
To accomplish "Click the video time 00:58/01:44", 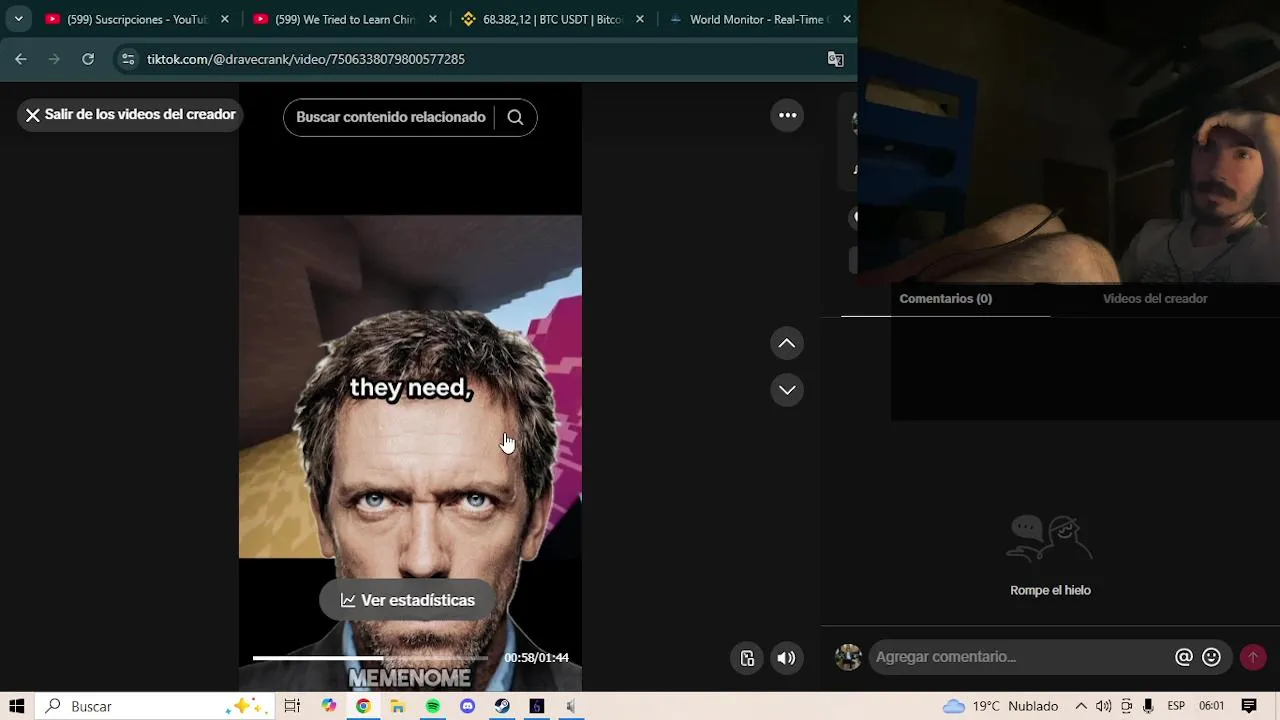I will [x=536, y=658].
